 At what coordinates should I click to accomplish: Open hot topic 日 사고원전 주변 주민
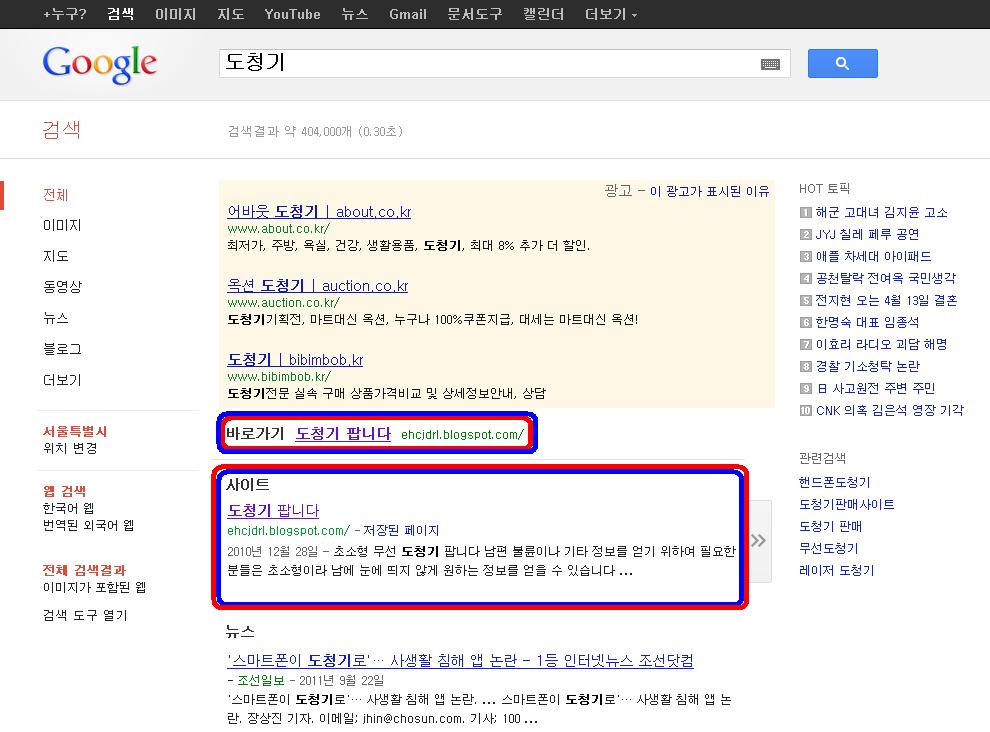point(875,388)
